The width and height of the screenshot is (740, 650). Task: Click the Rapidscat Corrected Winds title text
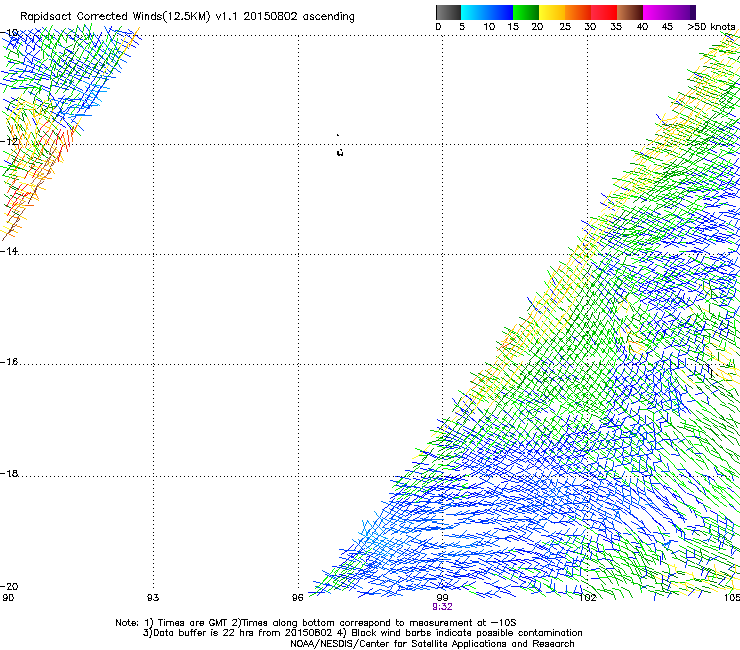pyautogui.click(x=187, y=16)
